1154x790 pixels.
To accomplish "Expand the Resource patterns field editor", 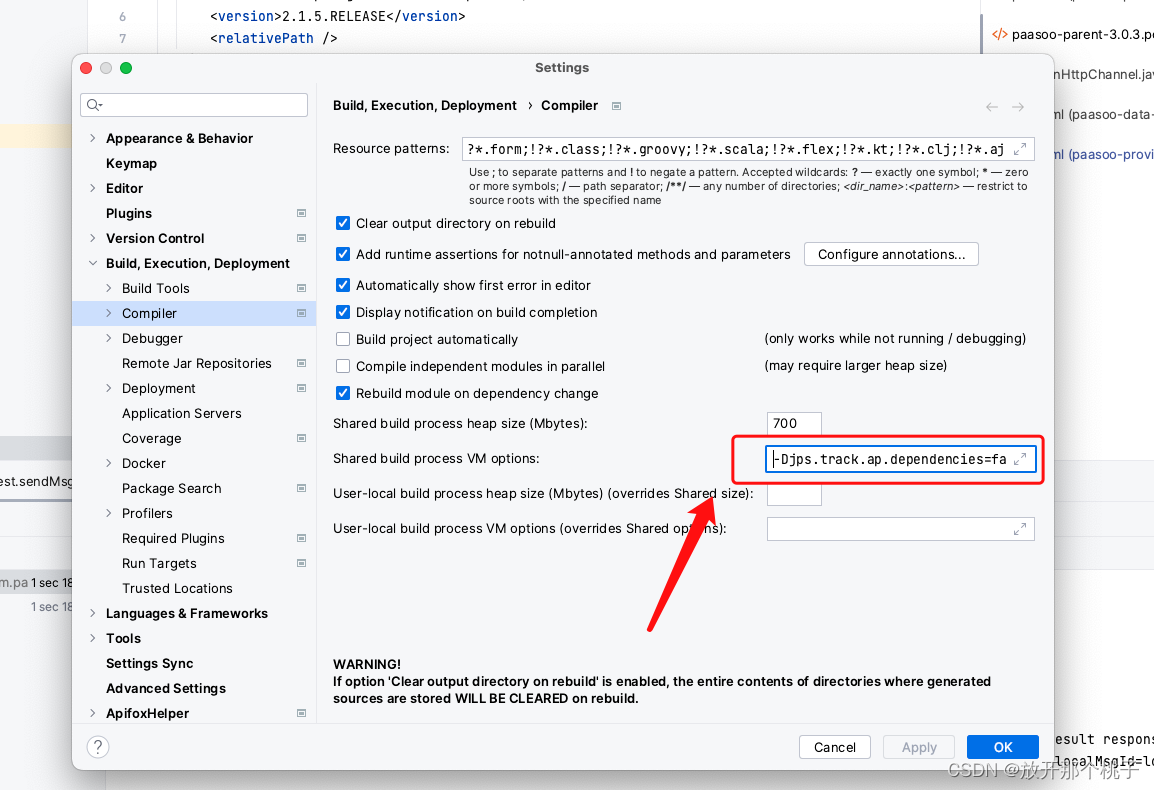I will pyautogui.click(x=1020, y=149).
